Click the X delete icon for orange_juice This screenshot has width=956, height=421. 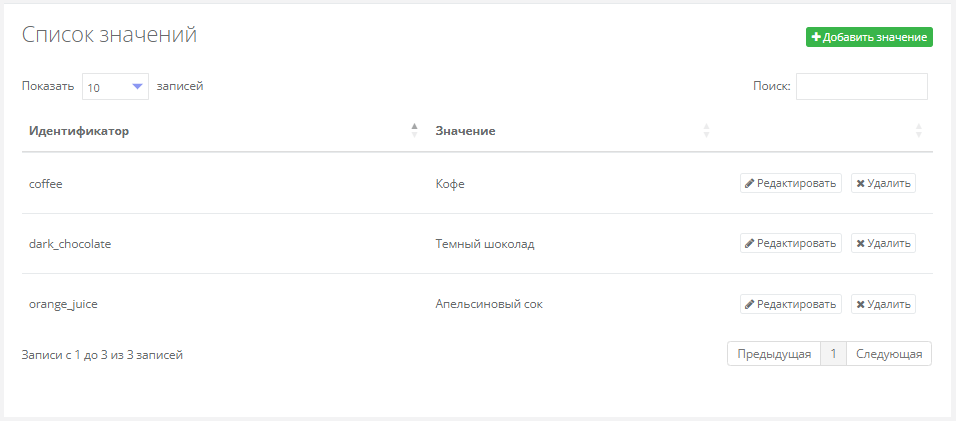[x=860, y=304]
